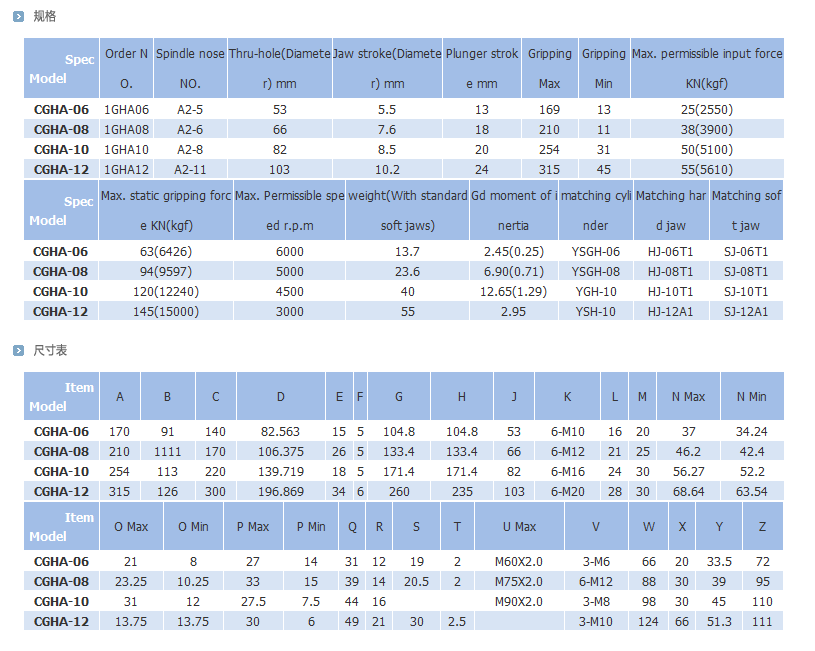Click B dimension value 1111
Viewport: 815px width, 651px height.
click(167, 452)
